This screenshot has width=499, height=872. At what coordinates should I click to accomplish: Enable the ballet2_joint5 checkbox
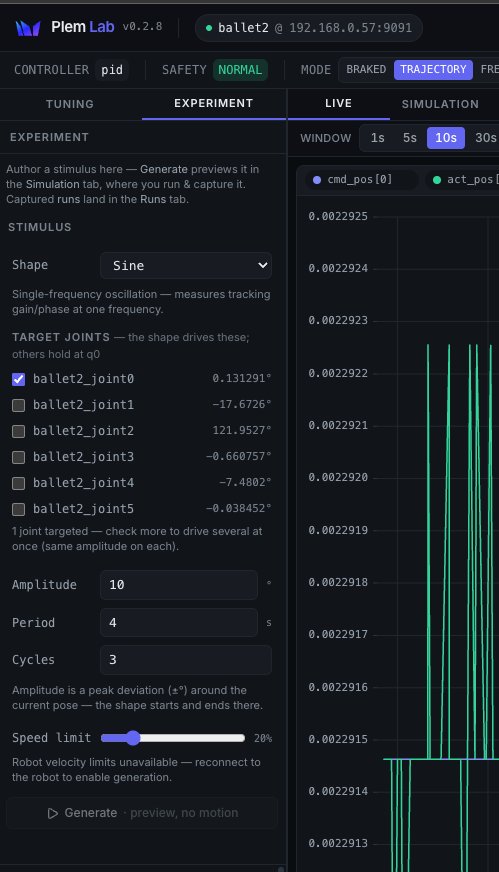point(18,509)
